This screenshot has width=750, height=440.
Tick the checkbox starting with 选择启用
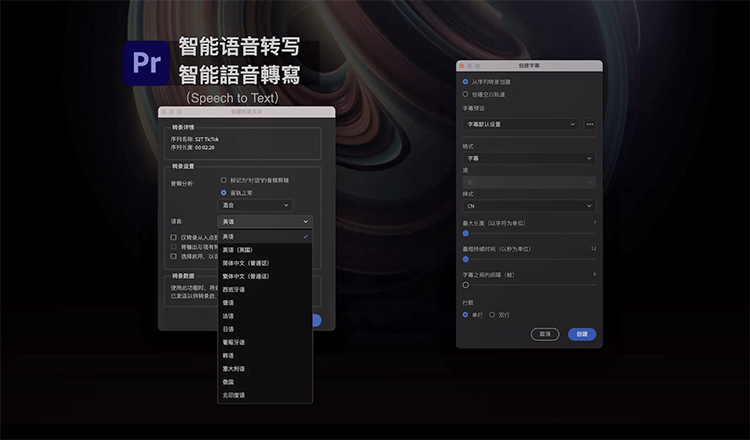(x=174, y=256)
